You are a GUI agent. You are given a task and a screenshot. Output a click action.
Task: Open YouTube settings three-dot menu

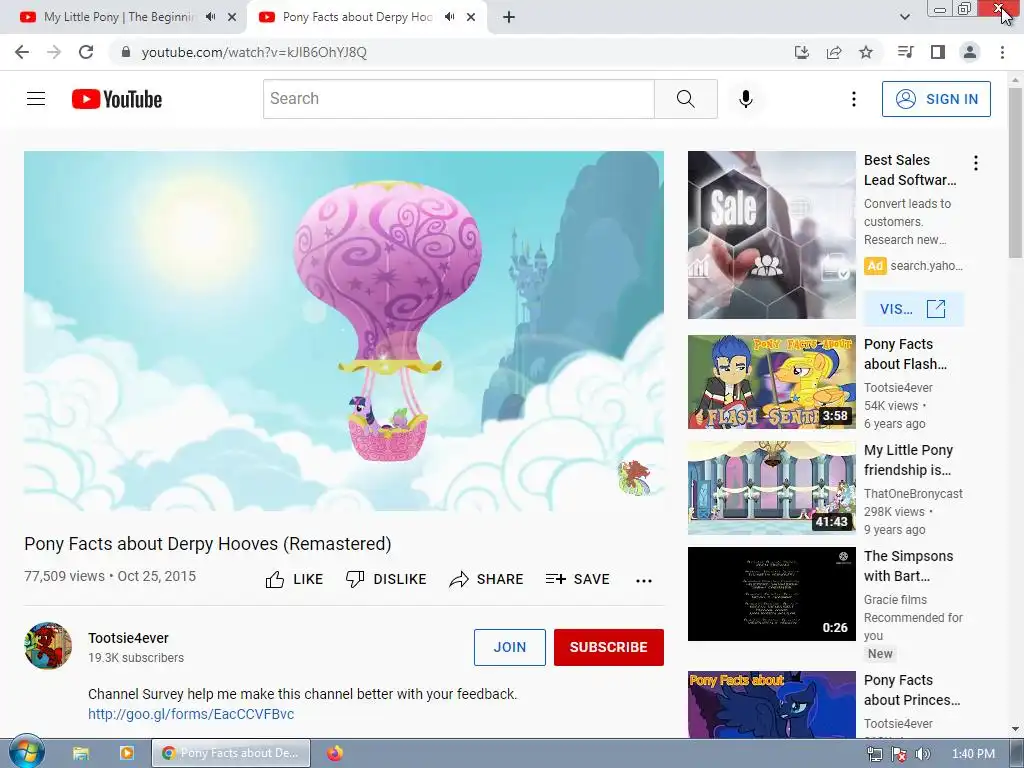[x=854, y=99]
